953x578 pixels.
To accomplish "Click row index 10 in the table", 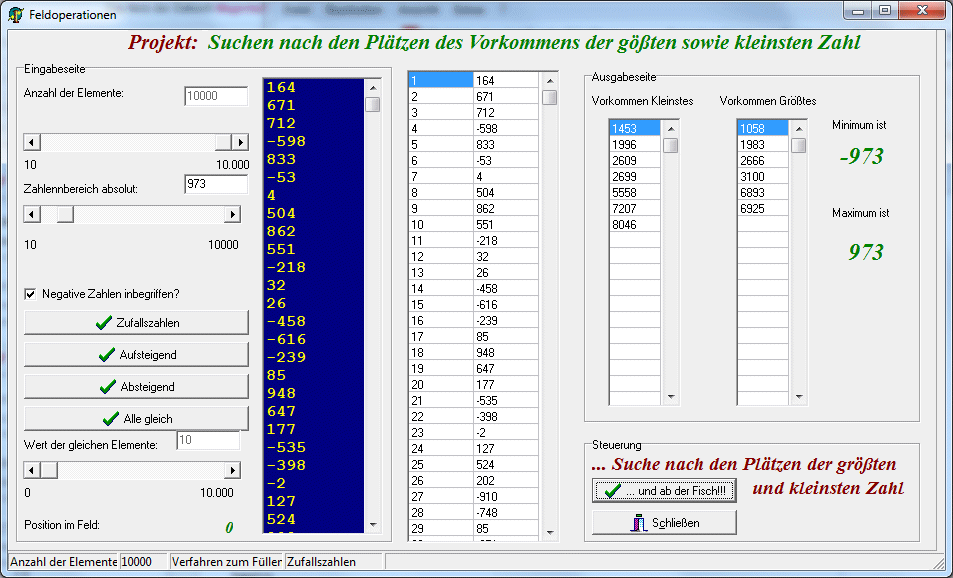I will [441, 225].
